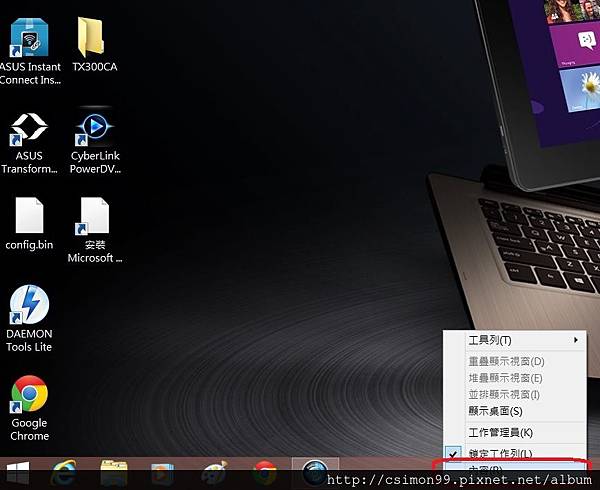
Task: Open the media player taskbar icon
Action: tap(163, 474)
